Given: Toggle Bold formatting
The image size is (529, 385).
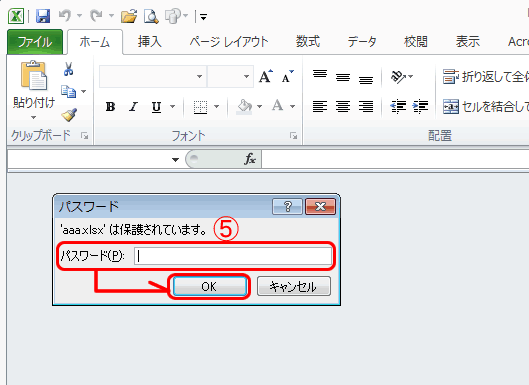Looking at the screenshot, I should tap(110, 107).
